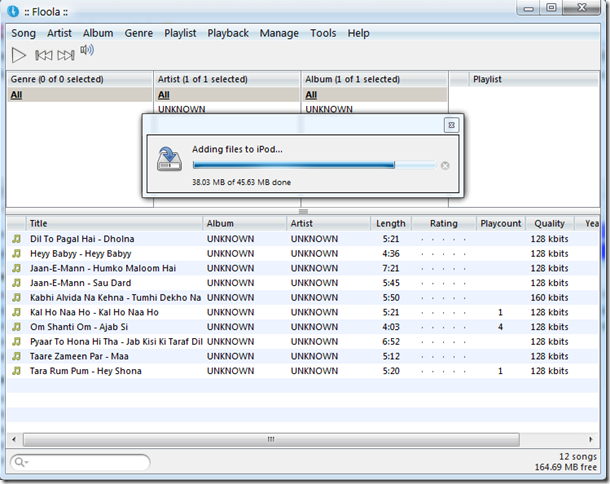610x484 pixels.
Task: Click the note icon of Dil To Pagal Hai
Action: click(x=16, y=238)
